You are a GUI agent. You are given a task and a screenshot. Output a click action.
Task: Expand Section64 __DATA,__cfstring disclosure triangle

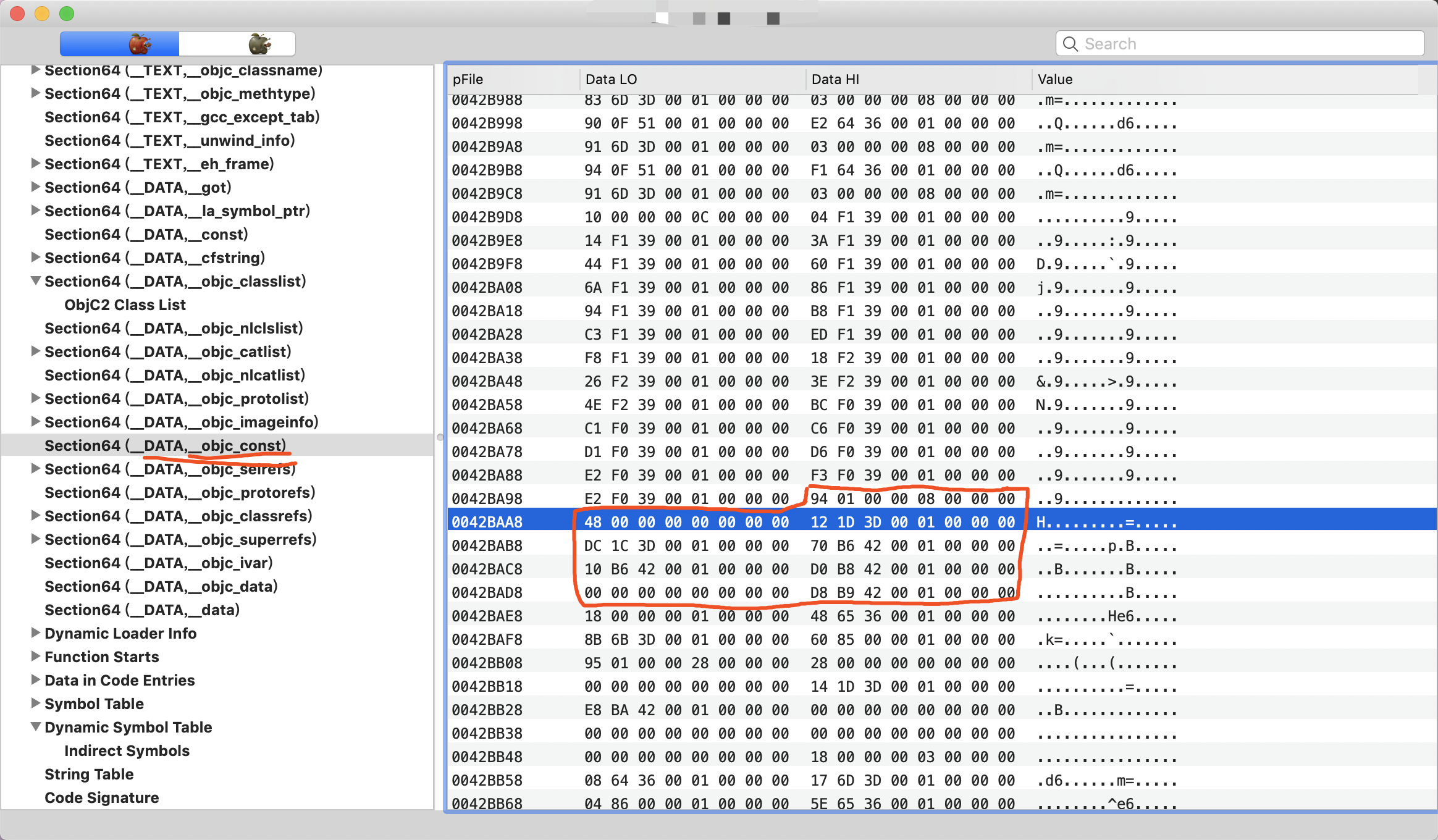[36, 258]
